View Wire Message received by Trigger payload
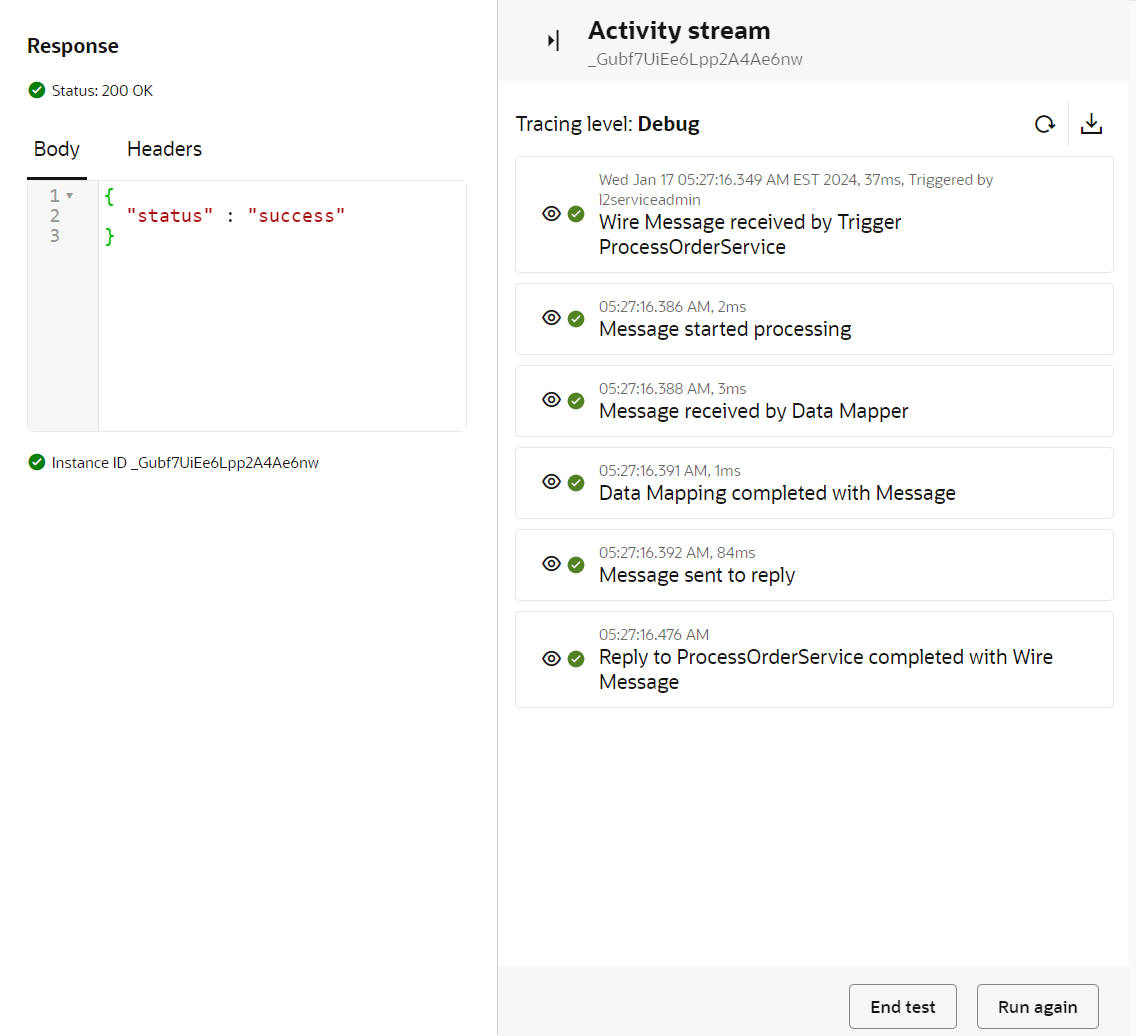Image resolution: width=1136 pixels, height=1036 pixels. [551, 214]
